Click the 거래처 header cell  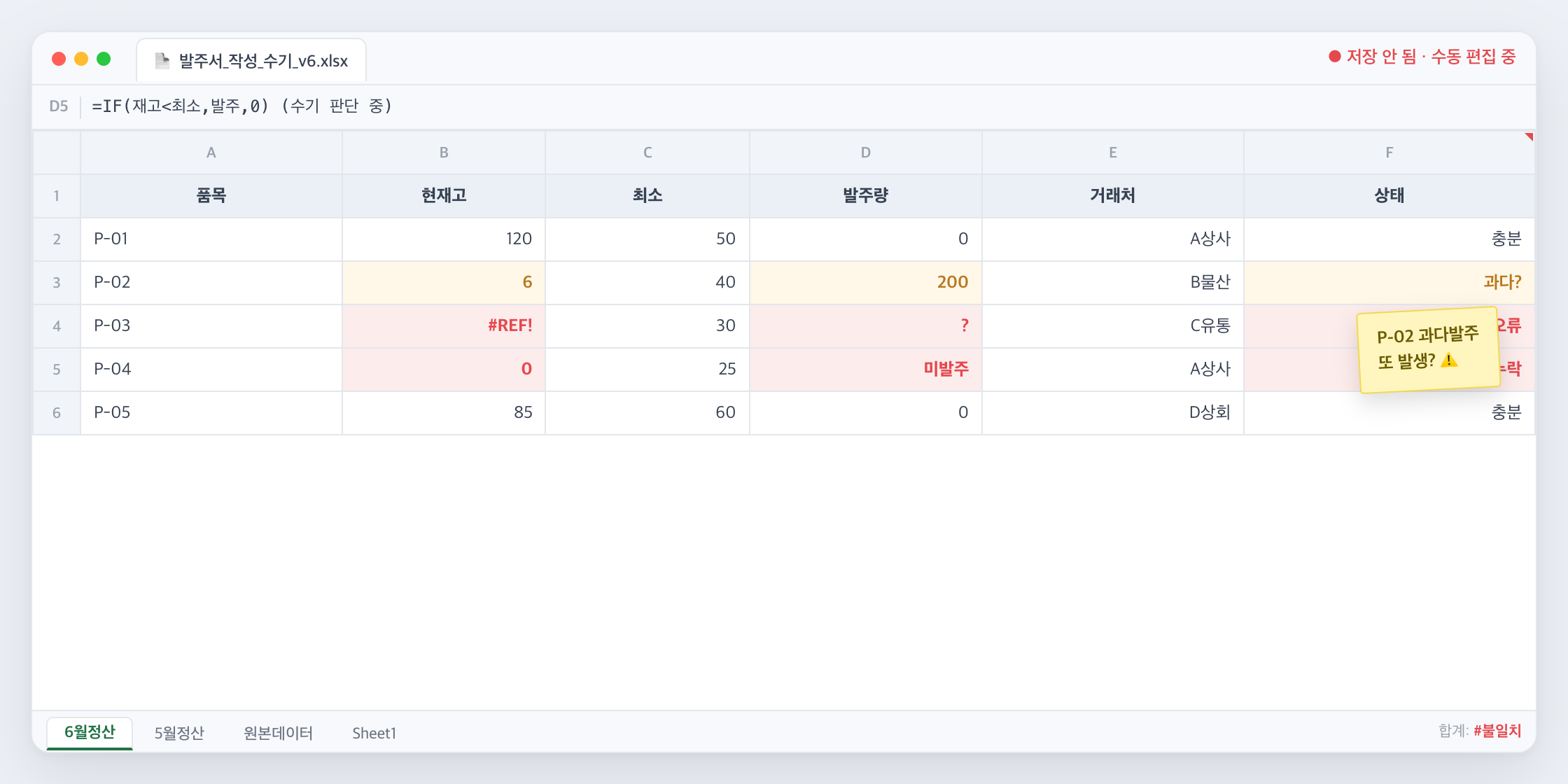1113,196
